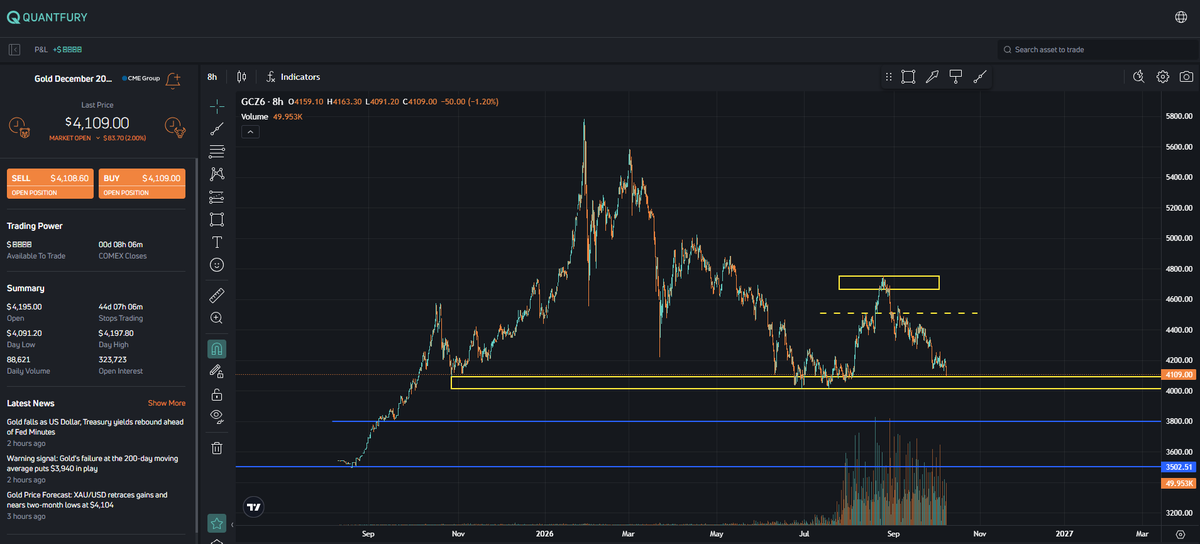
Task: Click the Open Interest value 323,723
Action: point(113,359)
